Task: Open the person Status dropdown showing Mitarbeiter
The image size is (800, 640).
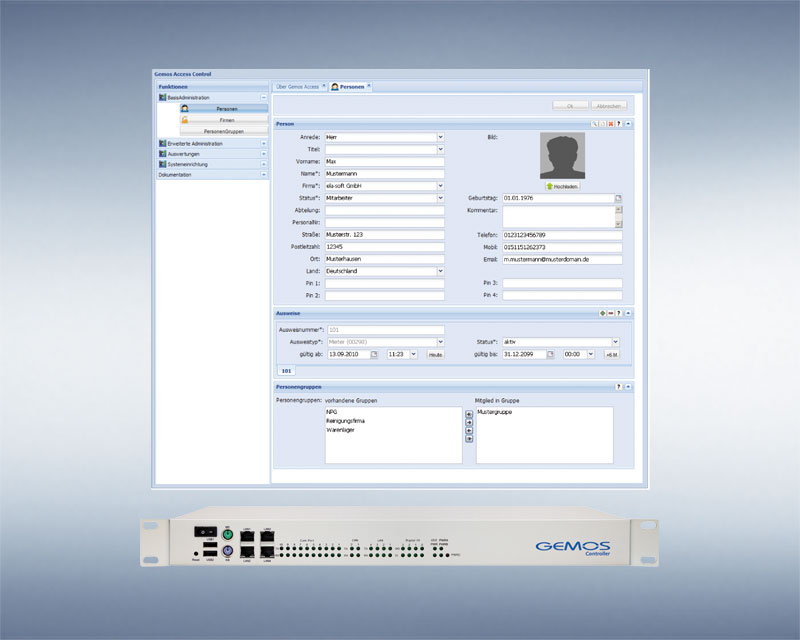Action: click(440, 198)
